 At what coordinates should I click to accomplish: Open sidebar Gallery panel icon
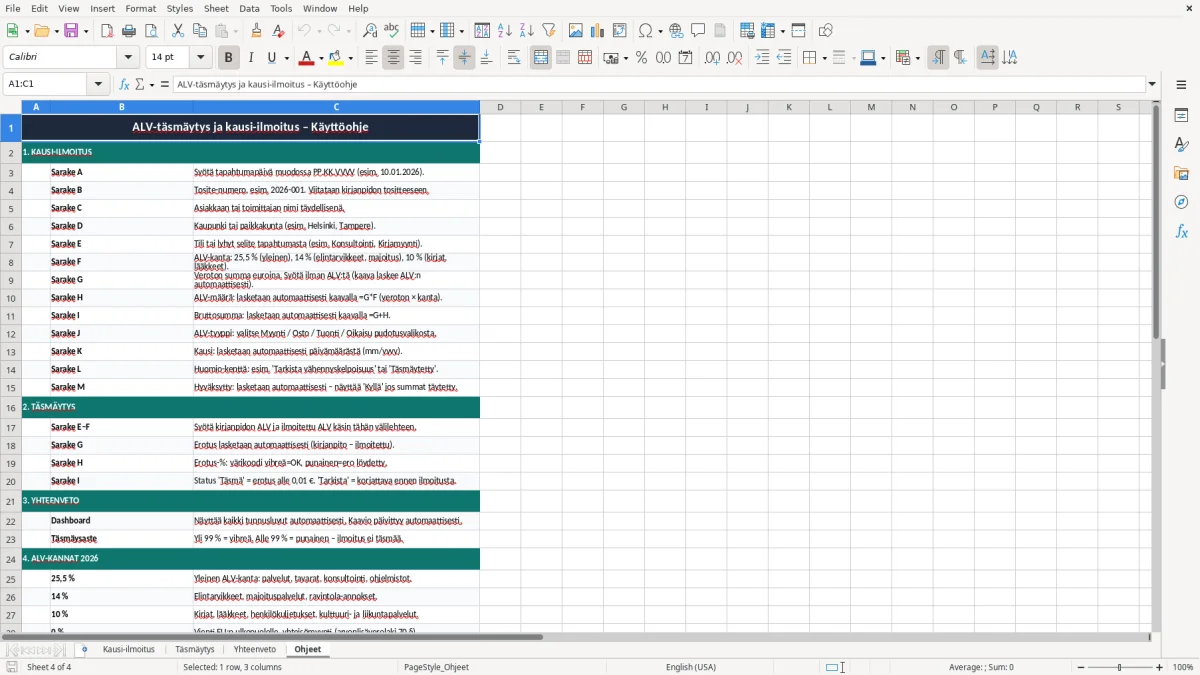coord(1181,174)
